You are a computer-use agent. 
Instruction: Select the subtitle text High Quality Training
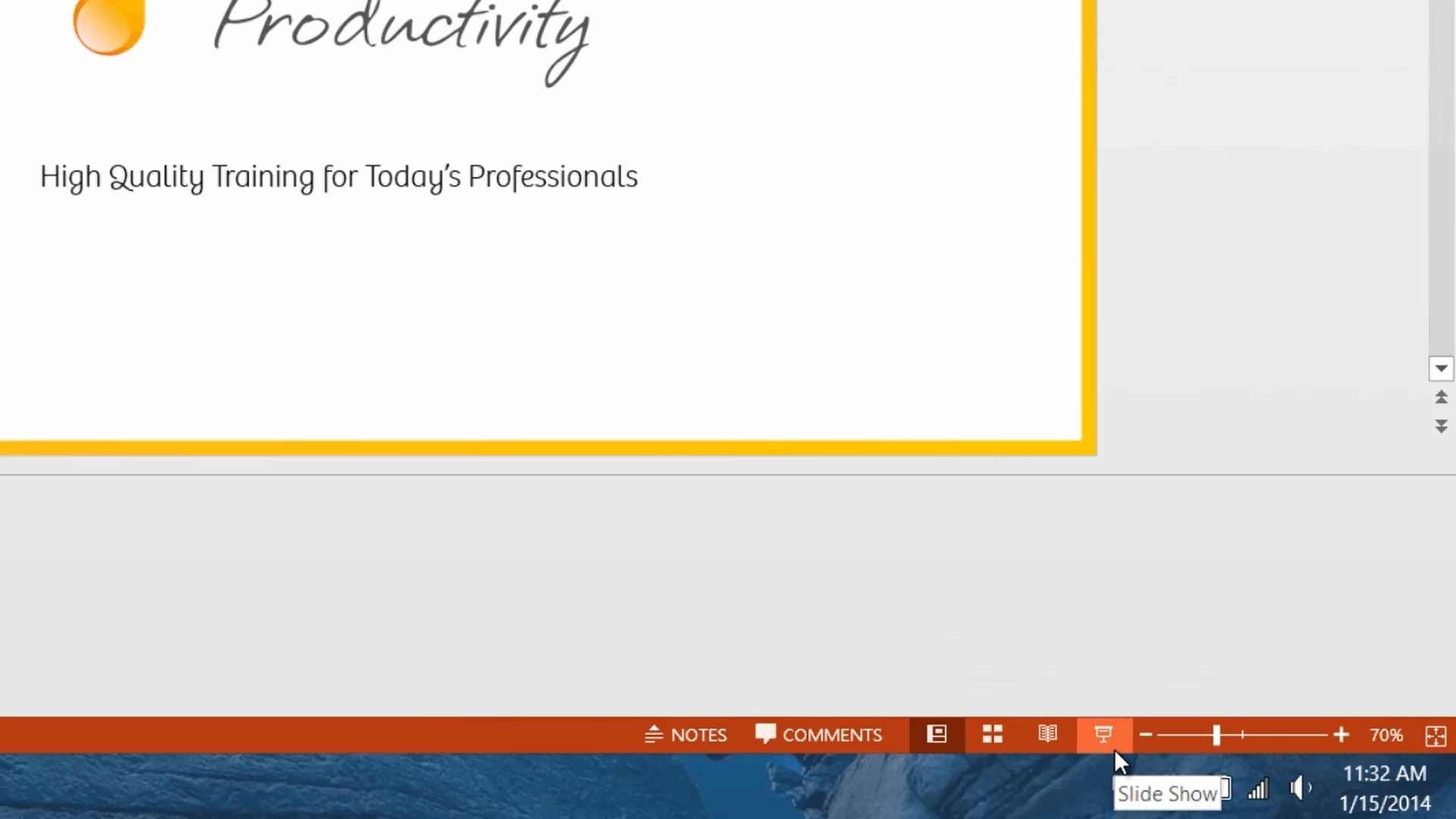(338, 177)
